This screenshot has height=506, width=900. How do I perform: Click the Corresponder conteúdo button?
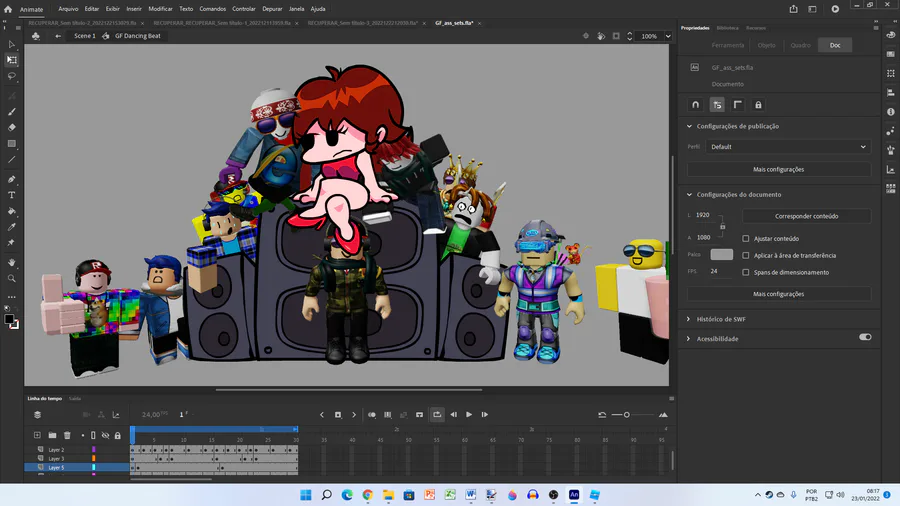click(807, 216)
